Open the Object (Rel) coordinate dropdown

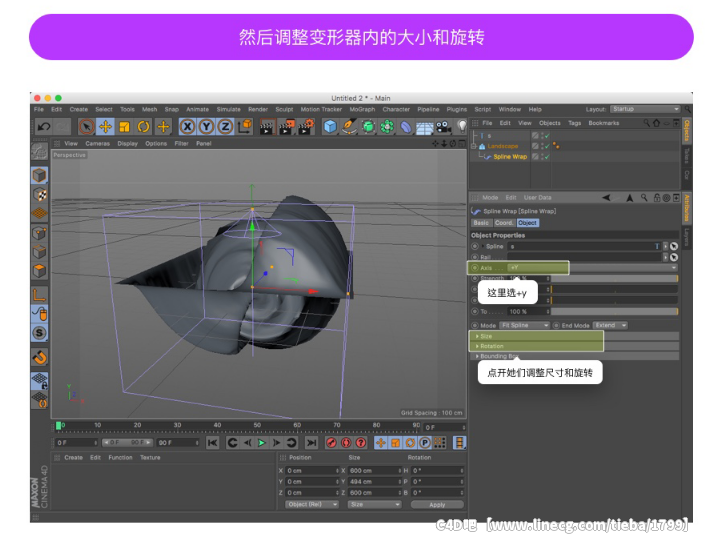pos(312,504)
